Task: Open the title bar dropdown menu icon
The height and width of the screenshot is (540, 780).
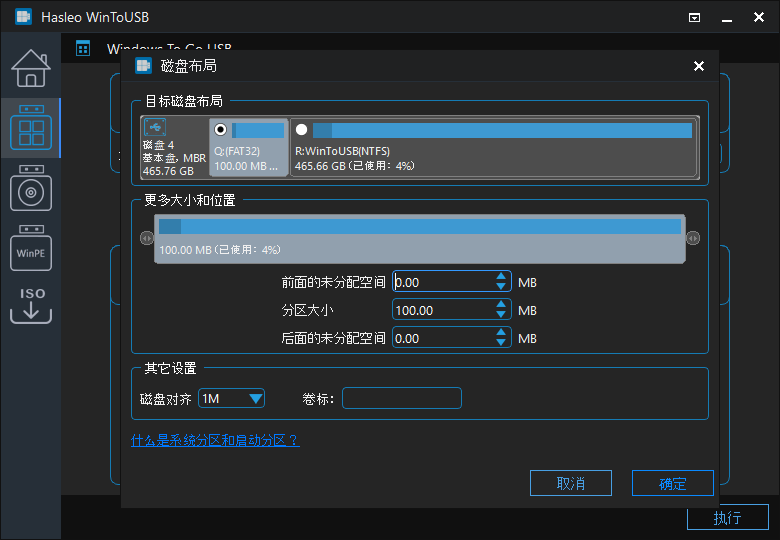Action: (x=694, y=18)
